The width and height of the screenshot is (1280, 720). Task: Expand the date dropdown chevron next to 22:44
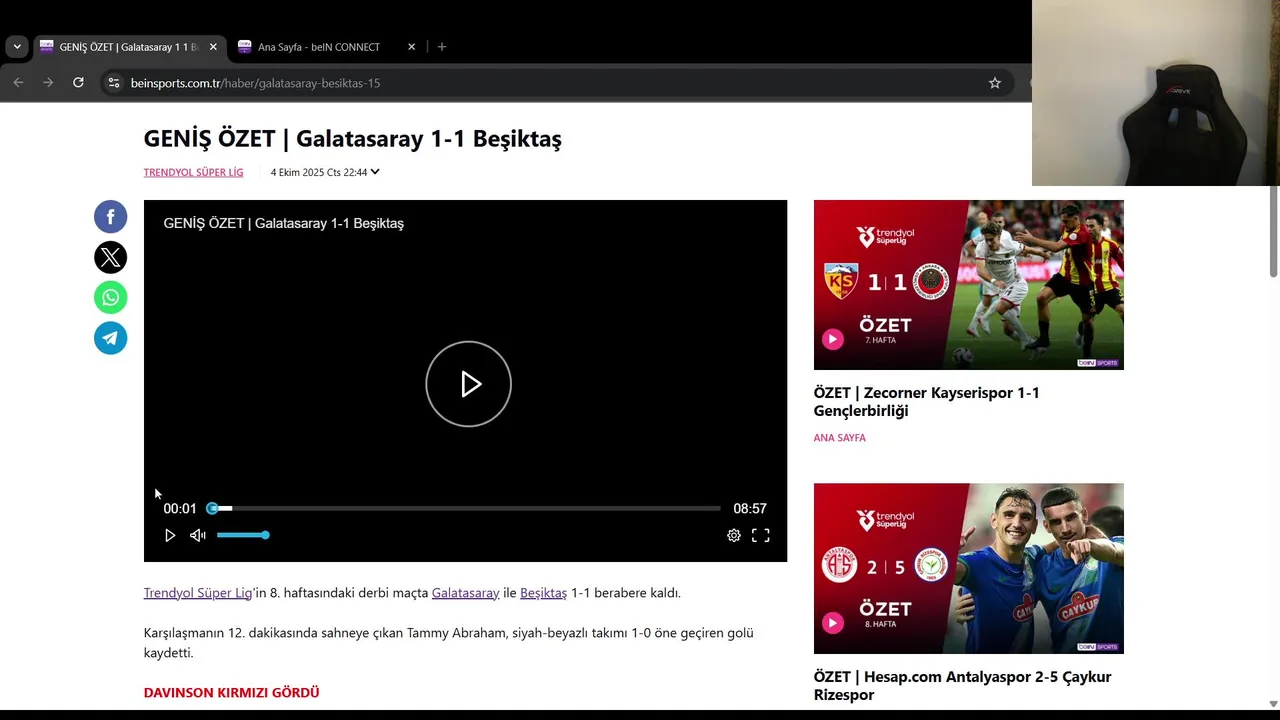coord(375,172)
